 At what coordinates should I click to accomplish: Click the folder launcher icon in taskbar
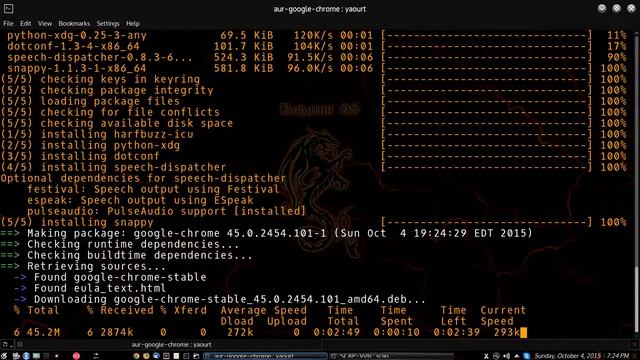[196, 356]
